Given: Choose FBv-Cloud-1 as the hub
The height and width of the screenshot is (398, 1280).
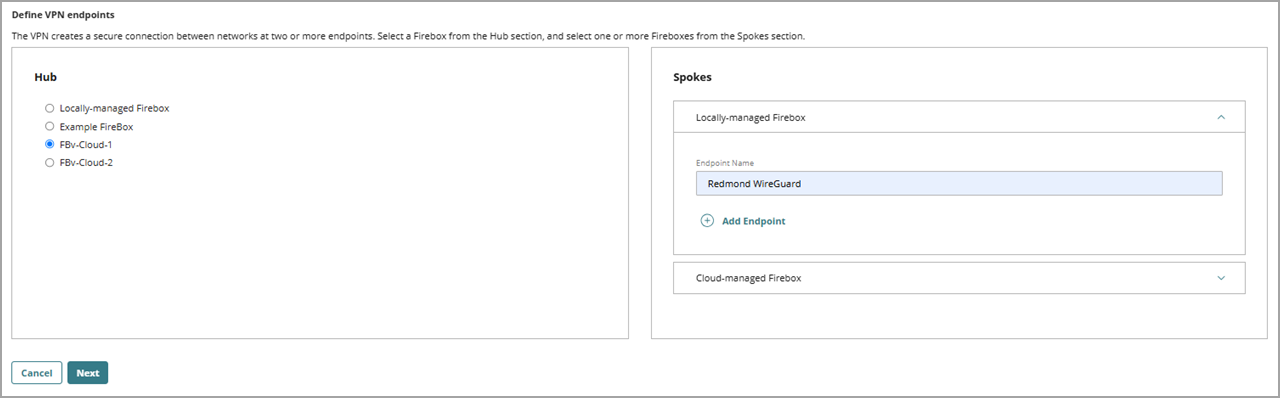Looking at the screenshot, I should click(x=49, y=145).
